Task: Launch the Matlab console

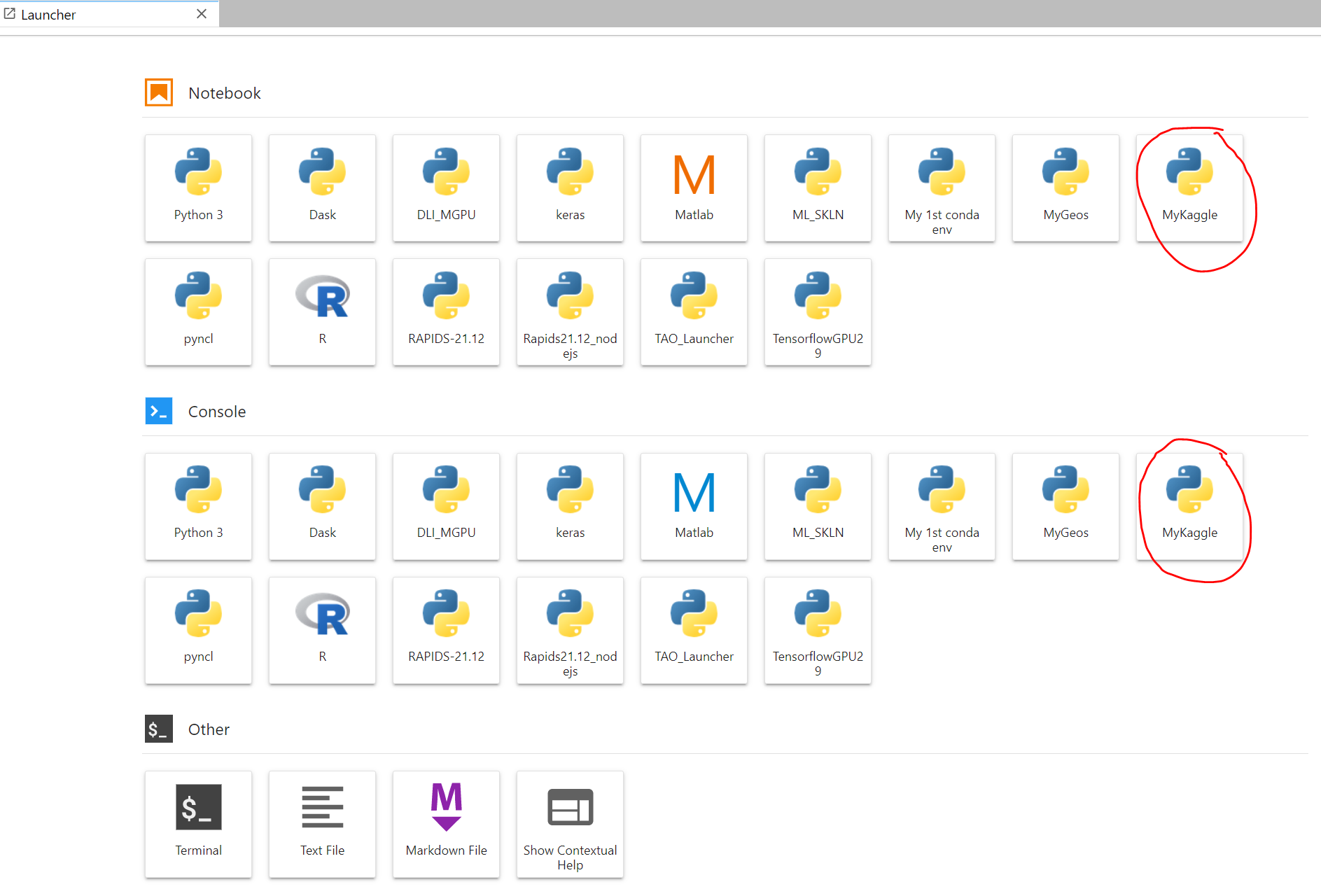Action: click(694, 506)
